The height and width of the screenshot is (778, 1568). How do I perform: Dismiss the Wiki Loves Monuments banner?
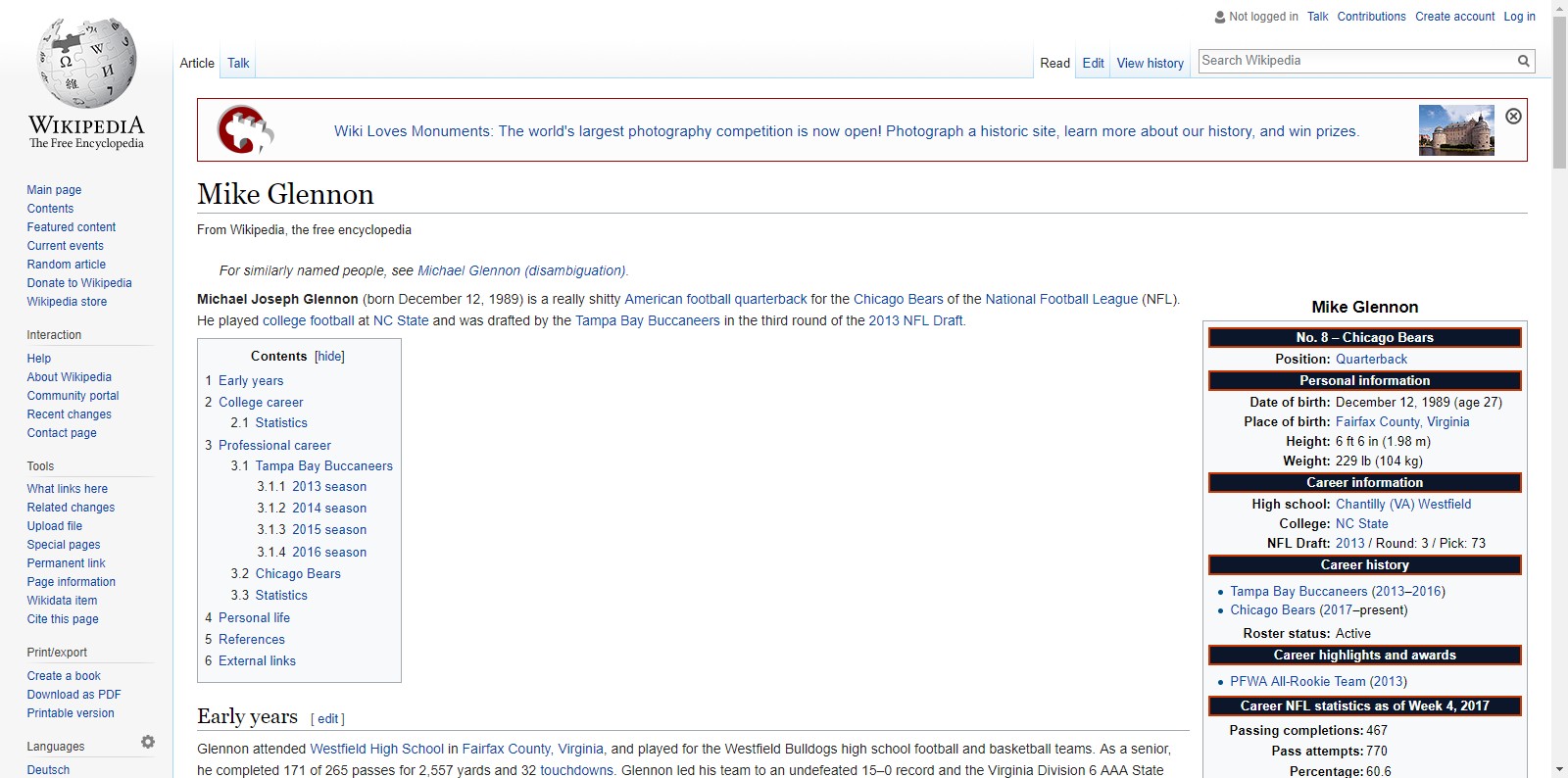1513,117
